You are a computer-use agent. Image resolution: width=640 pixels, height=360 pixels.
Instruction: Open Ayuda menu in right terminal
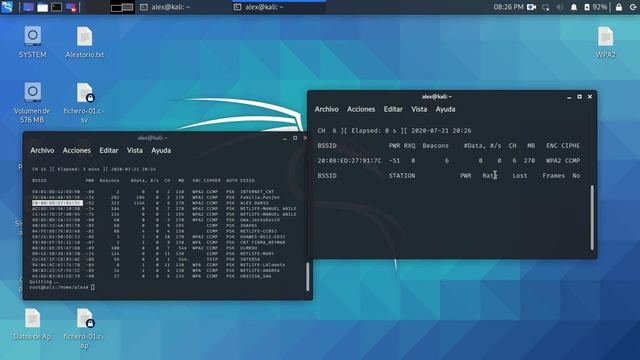tap(445, 109)
